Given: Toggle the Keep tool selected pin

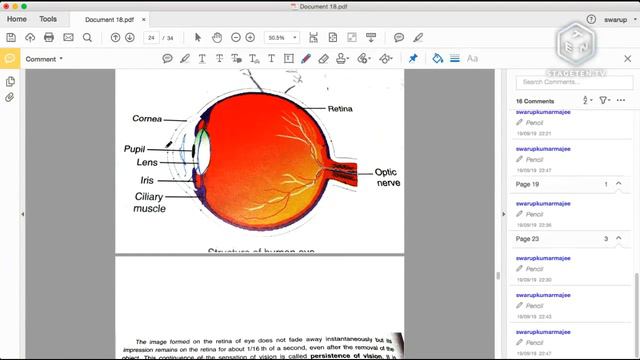Looking at the screenshot, I should pyautogui.click(x=413, y=58).
